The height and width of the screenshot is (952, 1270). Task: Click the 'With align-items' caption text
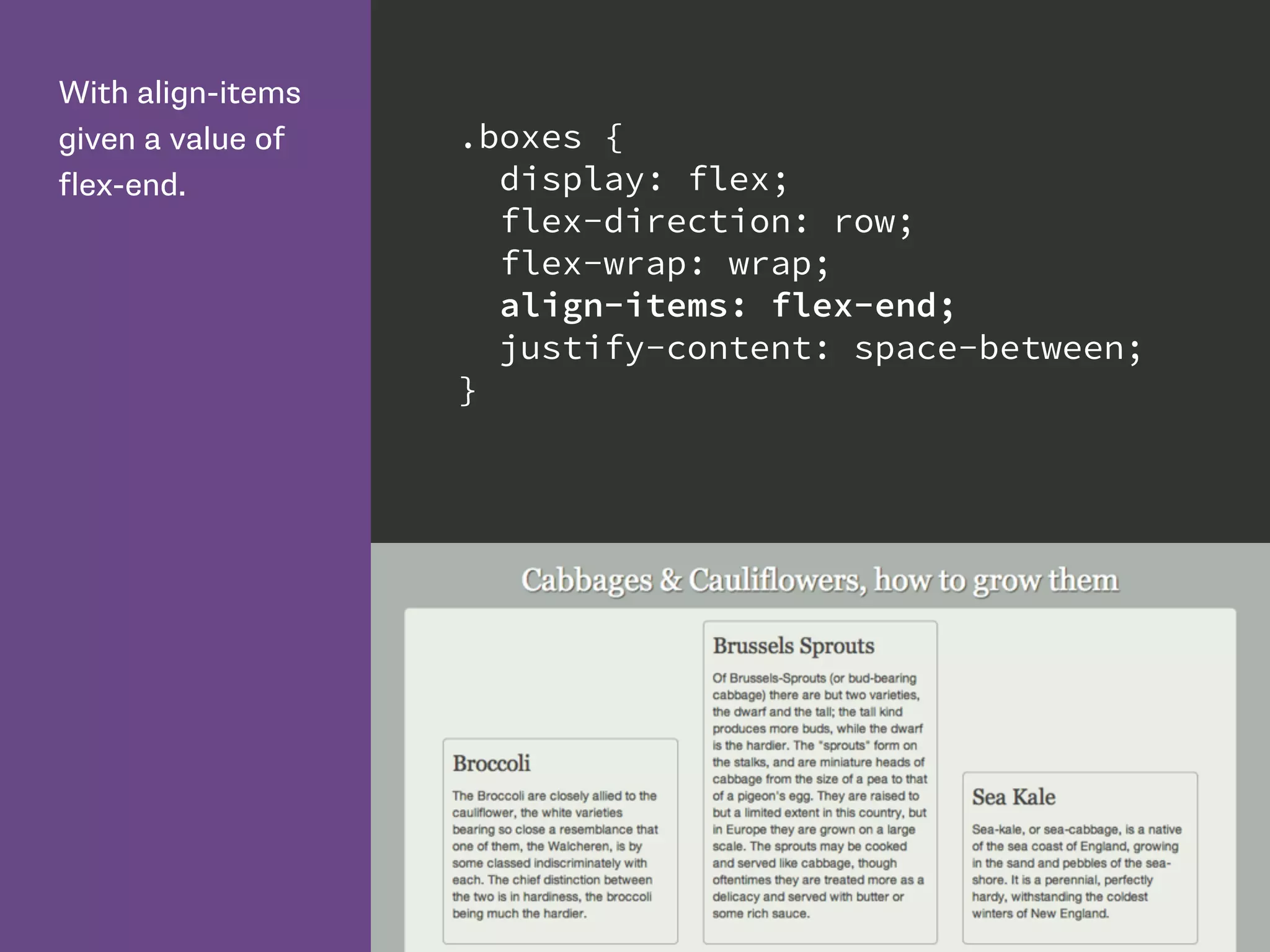pyautogui.click(x=180, y=93)
